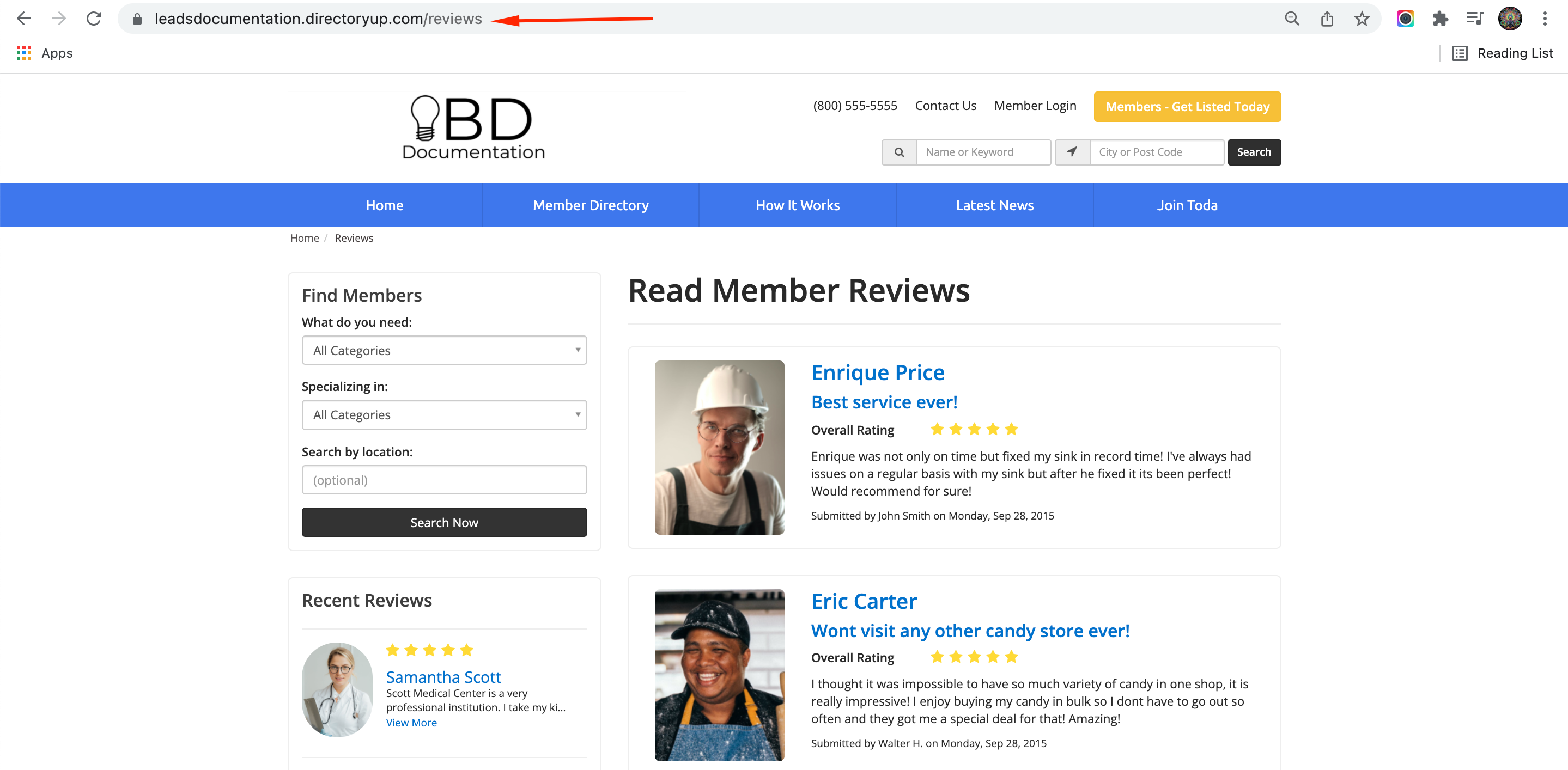Screen dimensions: 1568x770
Task: Open Chrome three-dot menu
Action: click(x=1544, y=19)
